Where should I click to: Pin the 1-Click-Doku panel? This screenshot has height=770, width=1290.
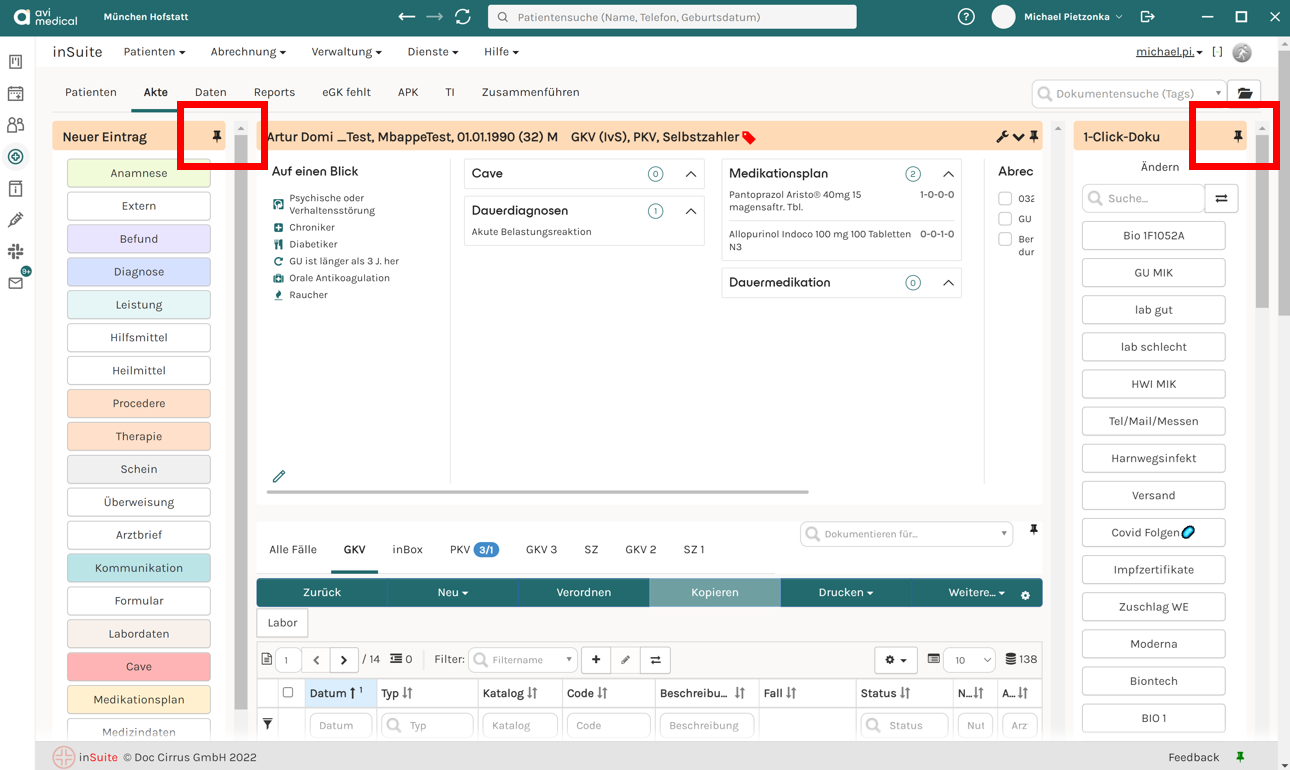tap(1238, 136)
